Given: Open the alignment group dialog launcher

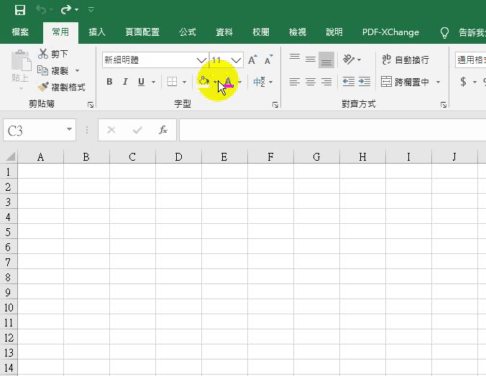Looking at the screenshot, I should pyautogui.click(x=443, y=105).
